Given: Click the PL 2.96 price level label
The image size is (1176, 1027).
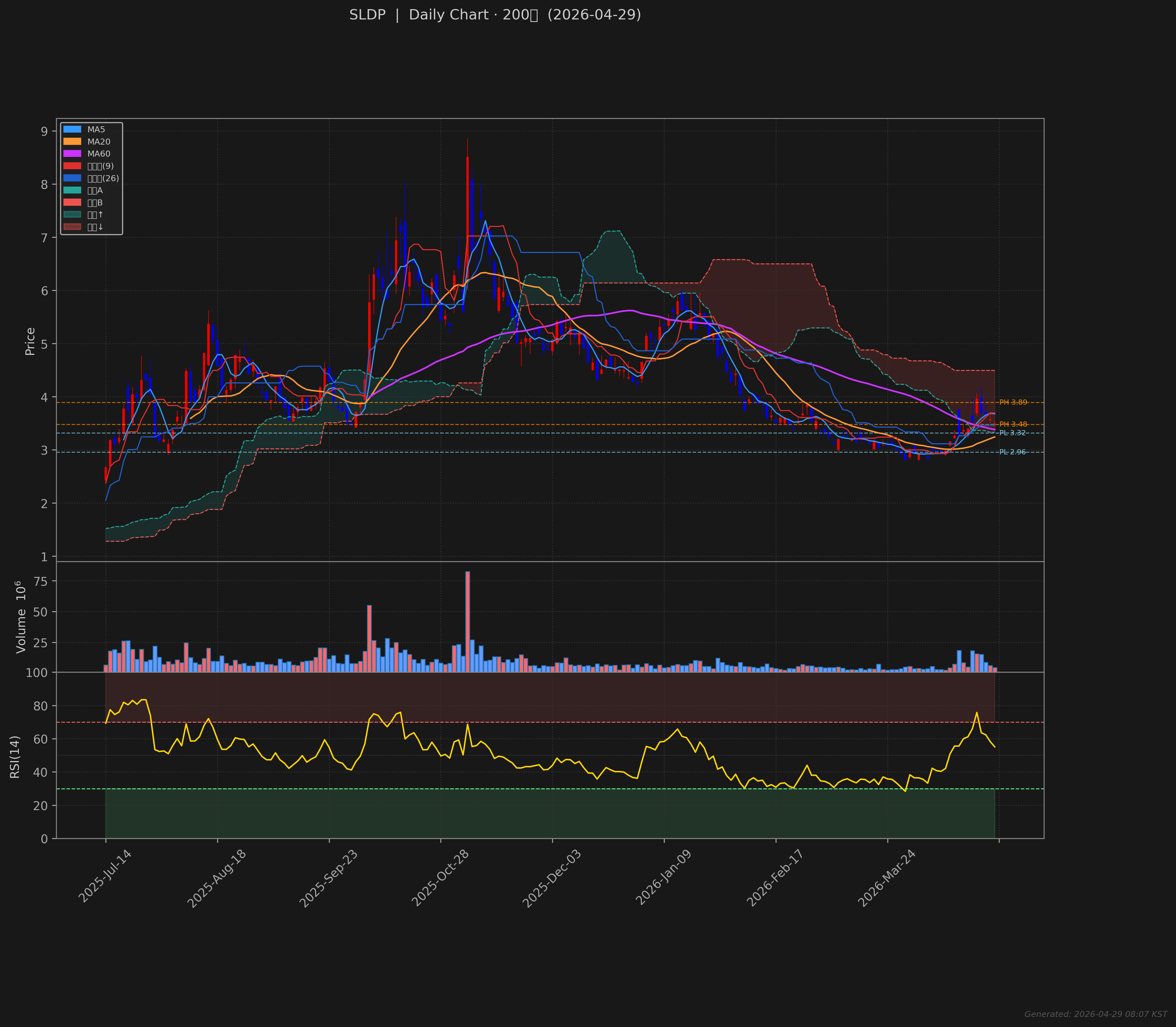Looking at the screenshot, I should (1012, 452).
